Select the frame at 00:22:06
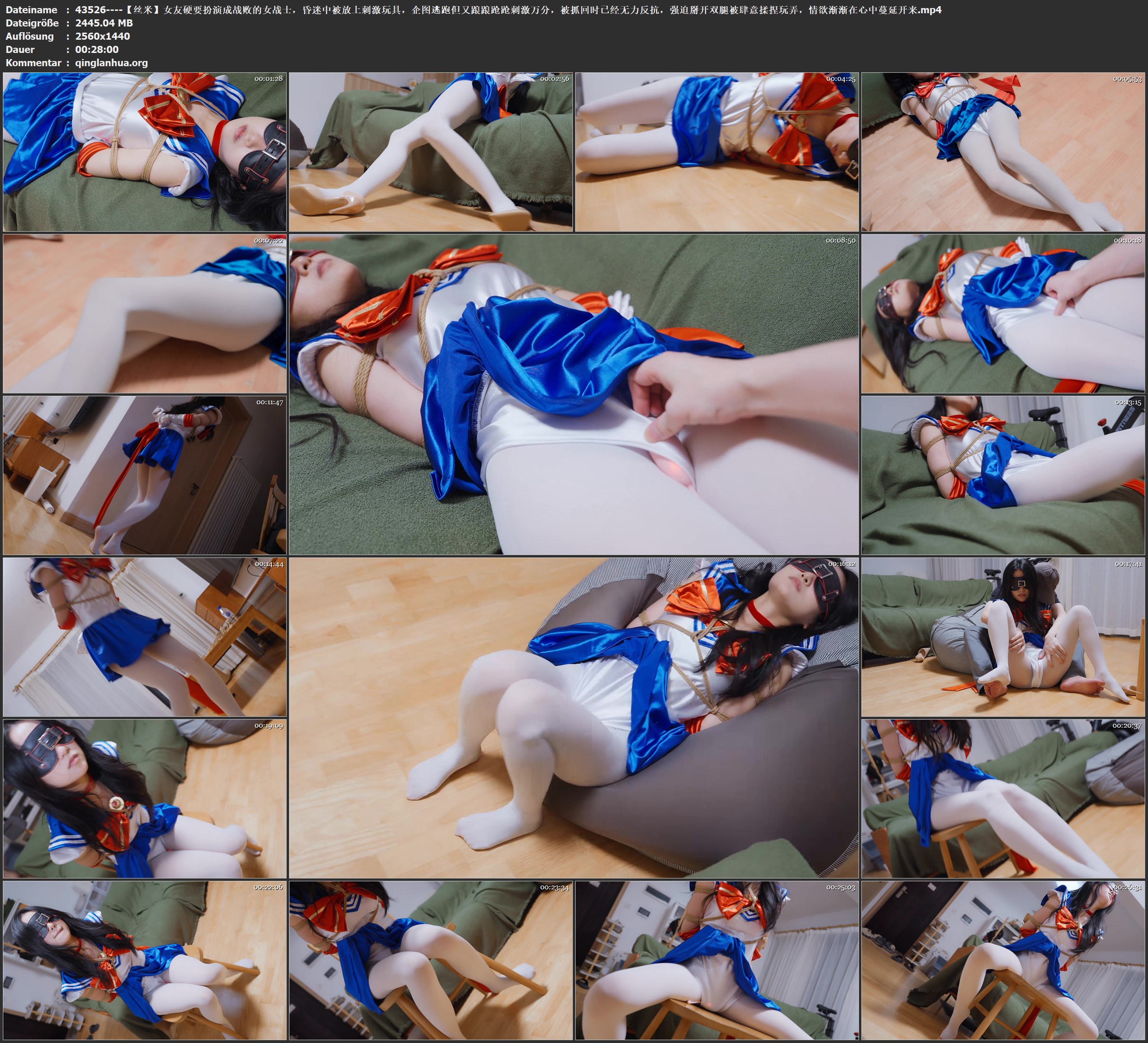Screen dimensions: 1148x1043 click(145, 960)
